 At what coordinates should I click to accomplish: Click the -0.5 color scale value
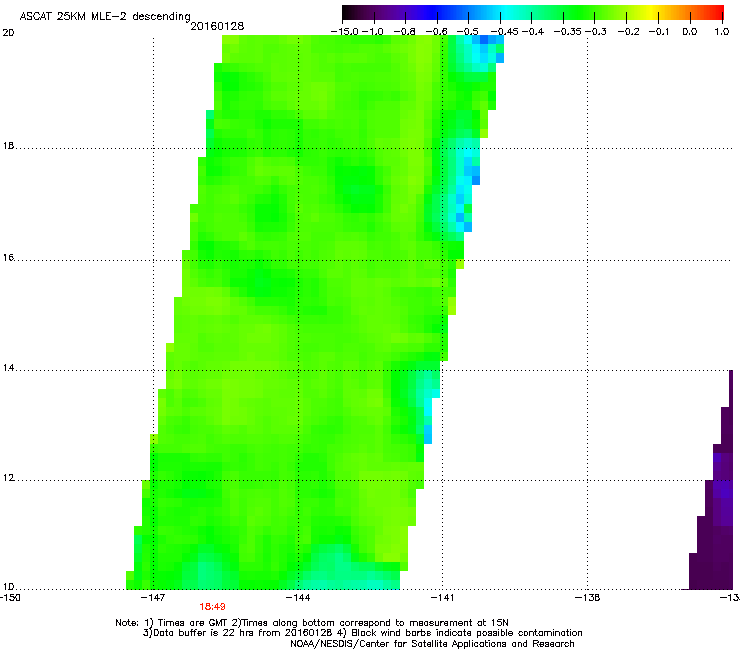click(x=468, y=32)
